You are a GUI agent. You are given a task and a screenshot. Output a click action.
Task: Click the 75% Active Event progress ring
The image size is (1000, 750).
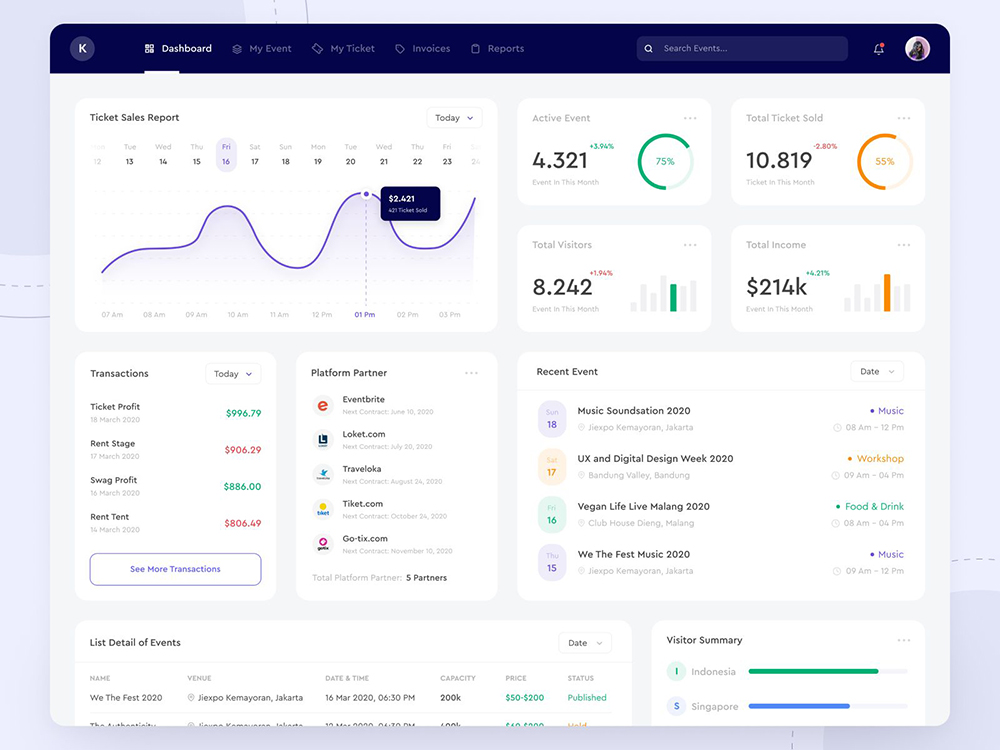(x=665, y=161)
